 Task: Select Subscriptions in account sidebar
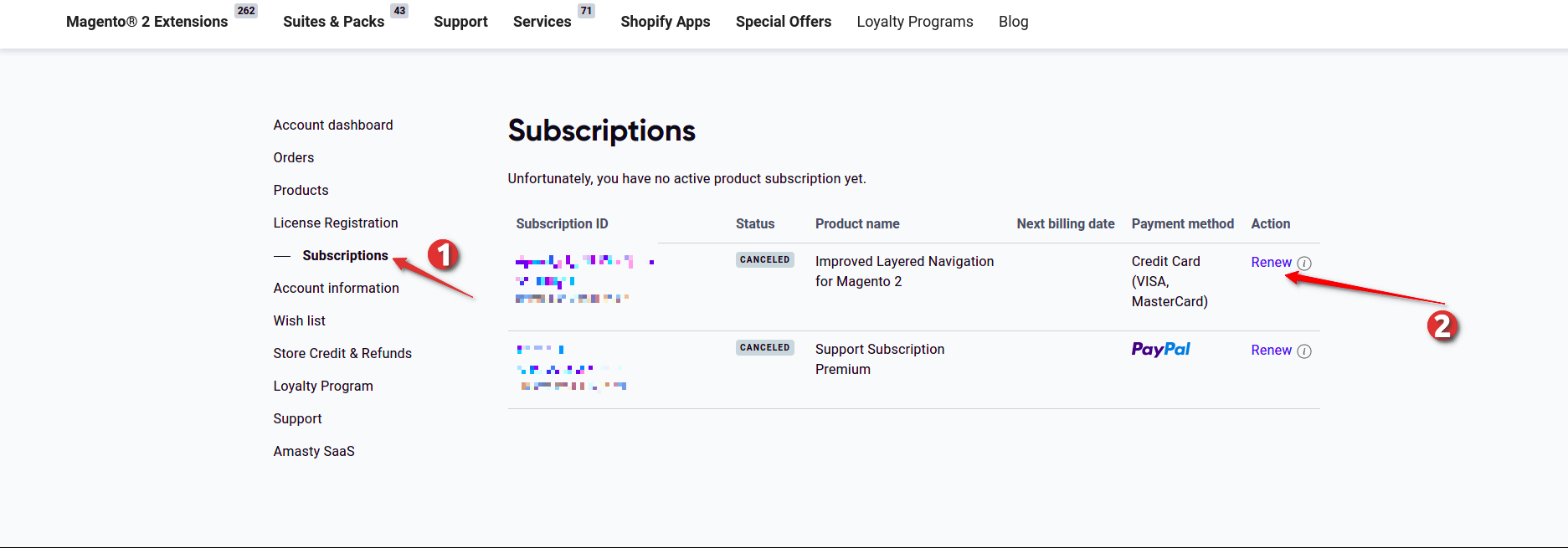pyautogui.click(x=345, y=255)
